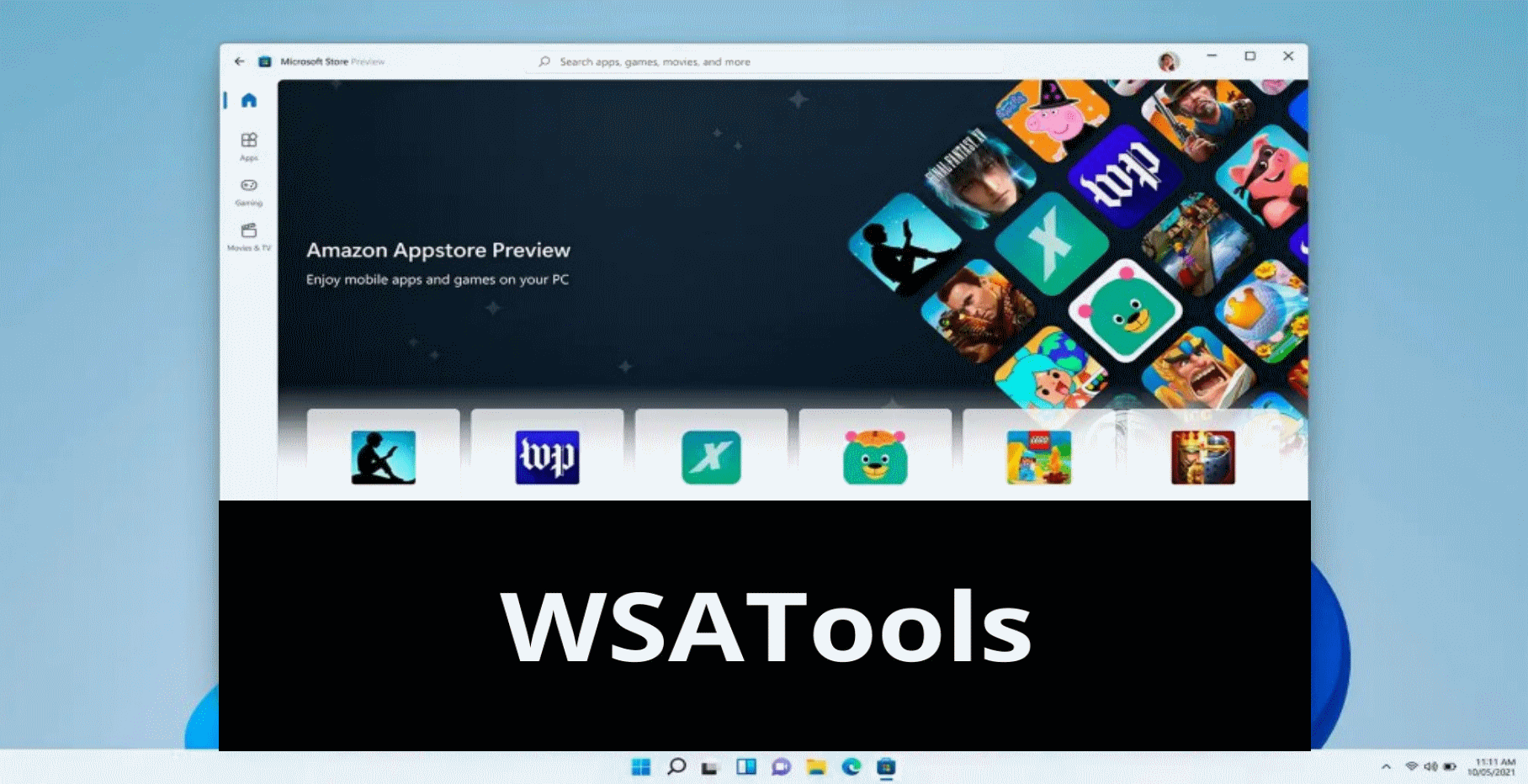Click the large wp icon in banner
Viewport: 1528px width, 784px height.
point(1124,177)
